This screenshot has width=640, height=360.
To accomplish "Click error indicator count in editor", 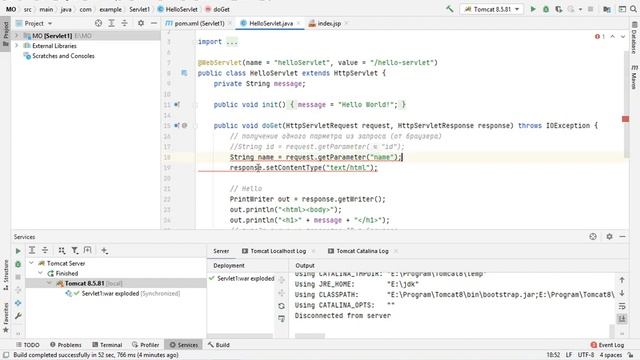I will click(600, 36).
